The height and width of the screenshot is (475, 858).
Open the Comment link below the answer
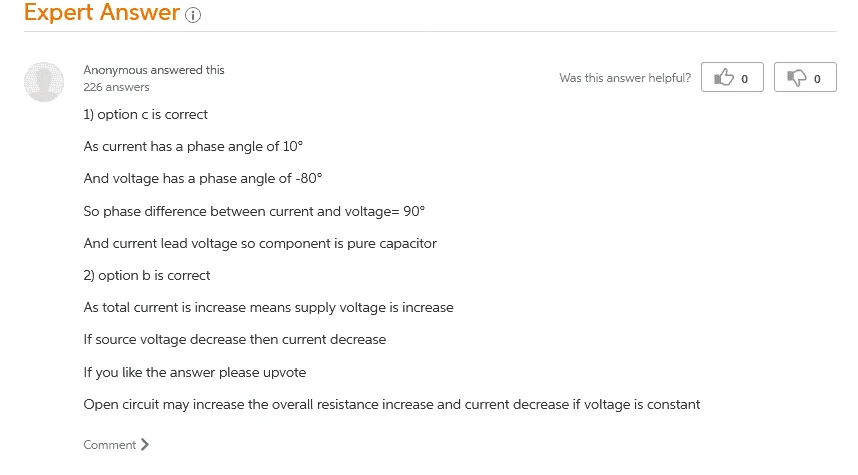109,445
